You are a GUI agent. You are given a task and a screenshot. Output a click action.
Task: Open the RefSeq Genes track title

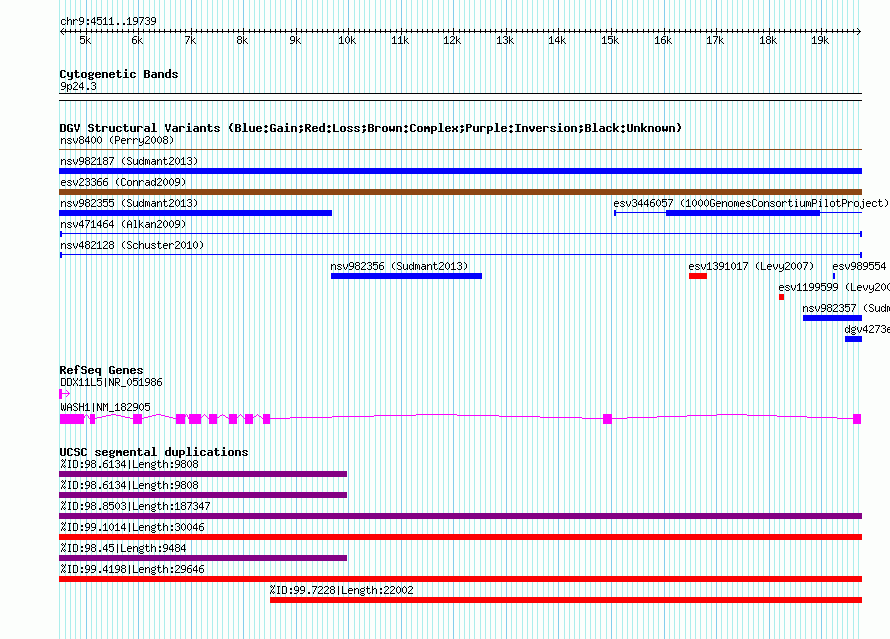coord(101,370)
